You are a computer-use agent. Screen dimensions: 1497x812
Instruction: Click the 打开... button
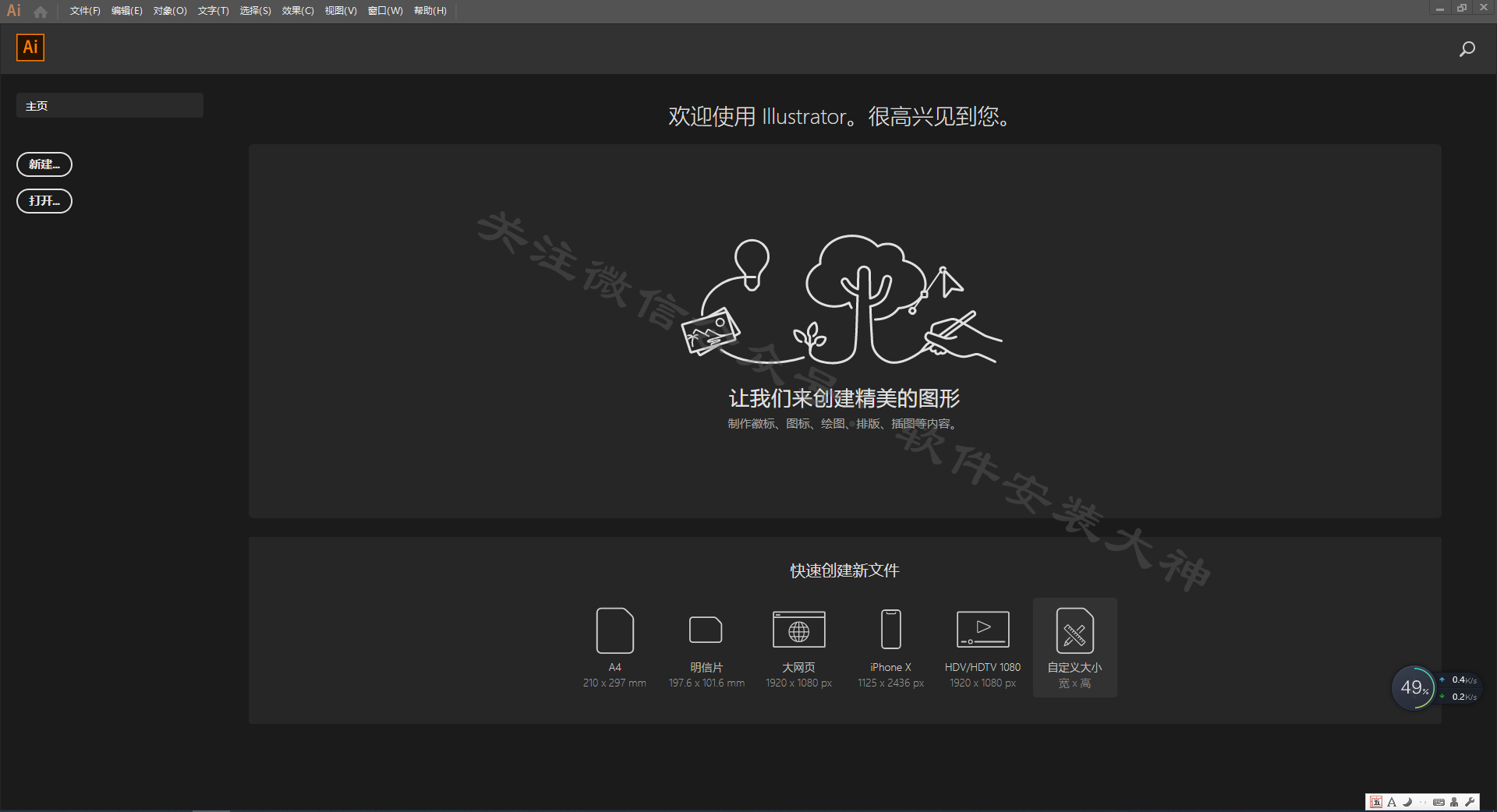44,201
